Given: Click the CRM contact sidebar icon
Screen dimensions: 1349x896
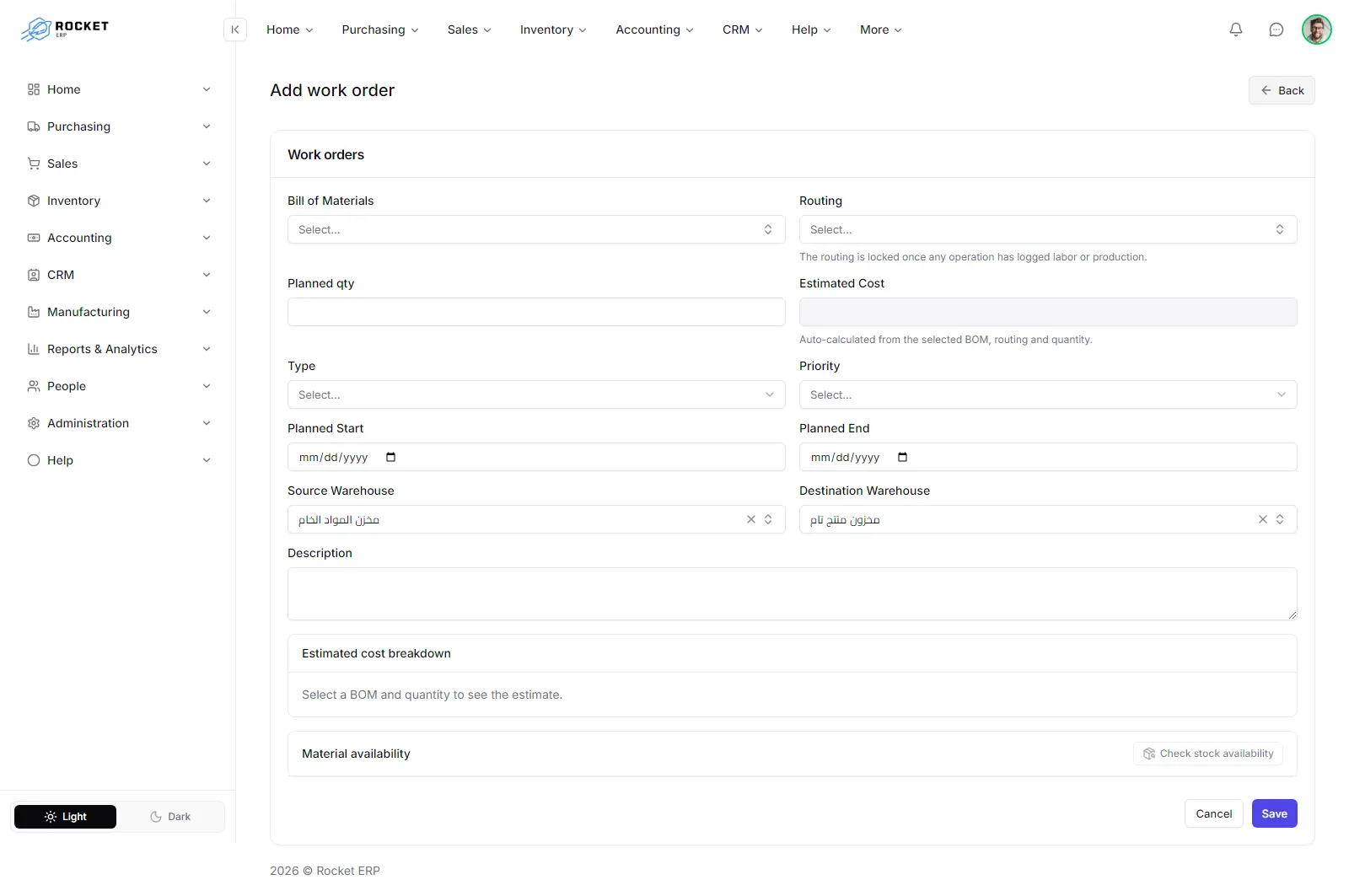Looking at the screenshot, I should 34,275.
